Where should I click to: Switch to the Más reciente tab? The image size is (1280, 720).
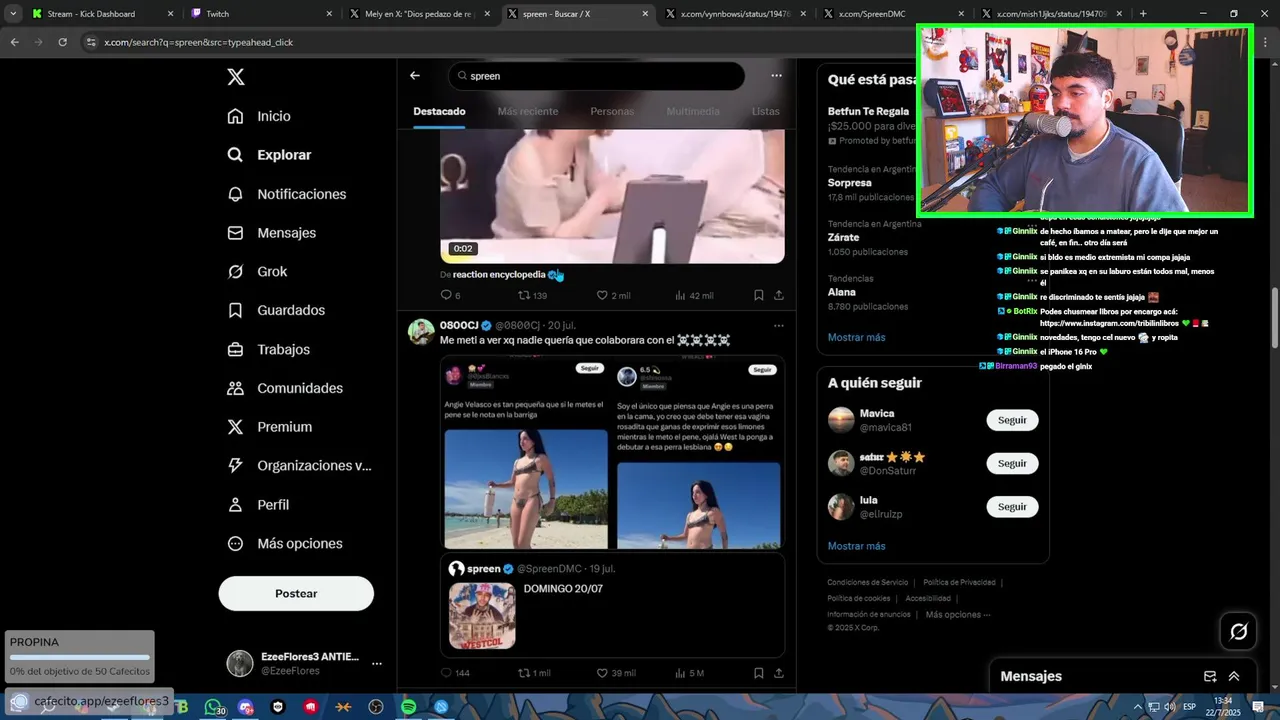[528, 111]
